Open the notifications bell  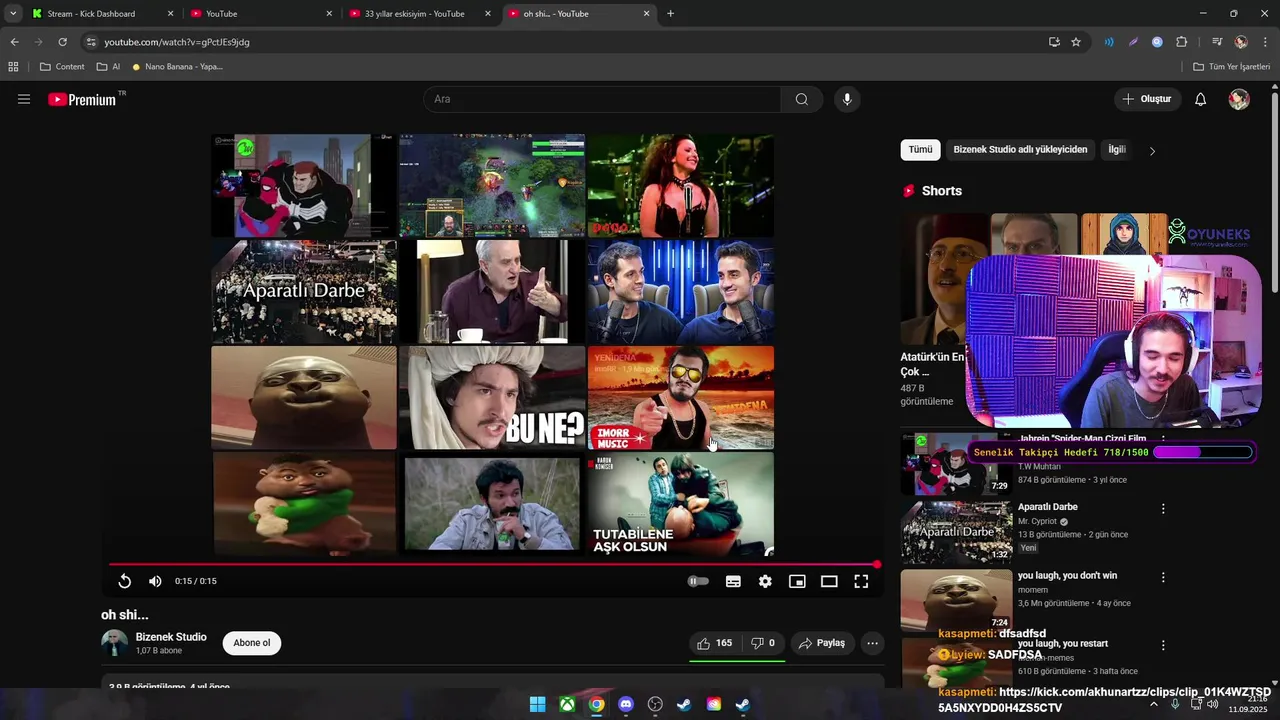tap(1201, 99)
